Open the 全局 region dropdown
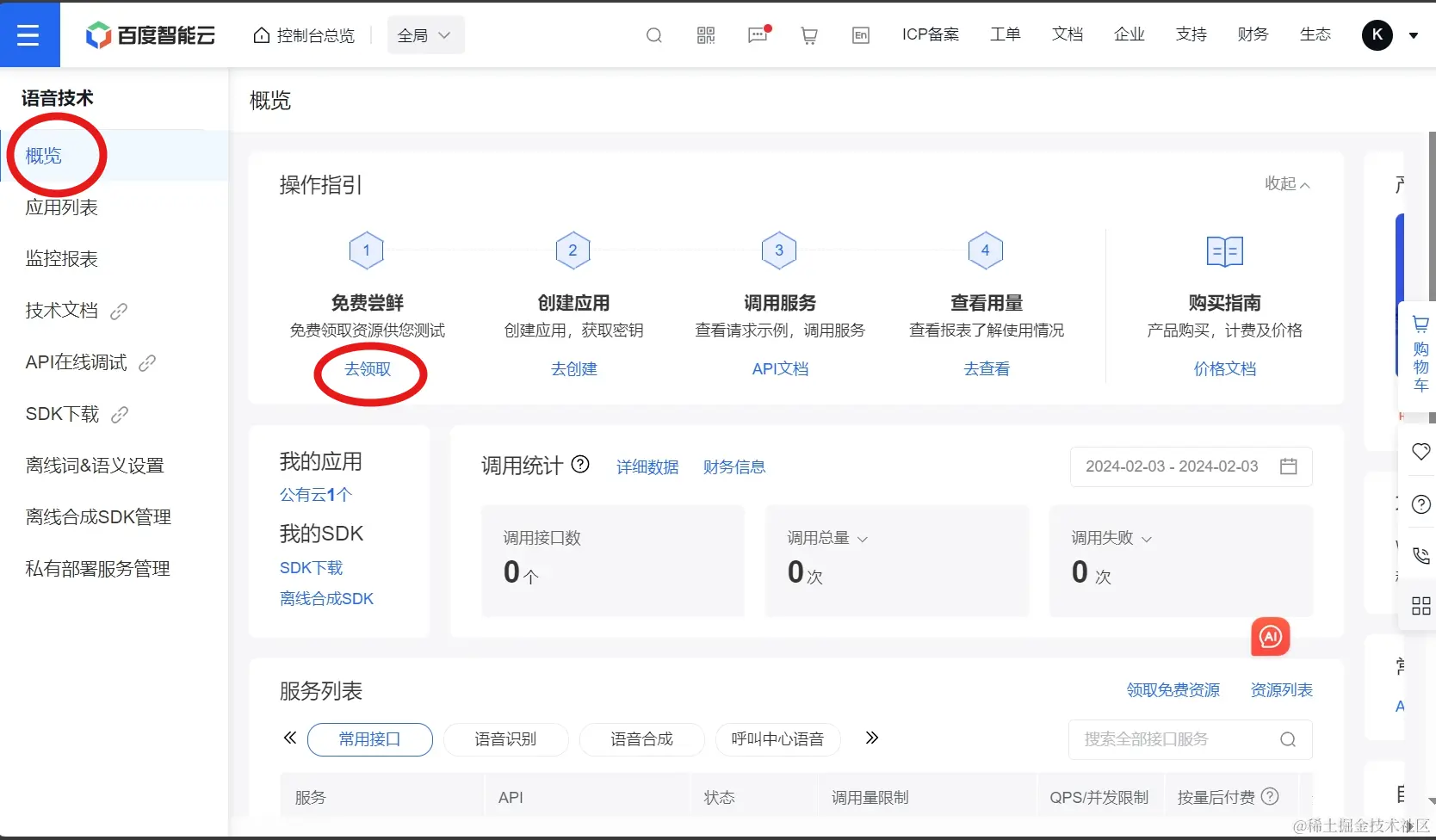Viewport: 1436px width, 840px height. coord(425,35)
